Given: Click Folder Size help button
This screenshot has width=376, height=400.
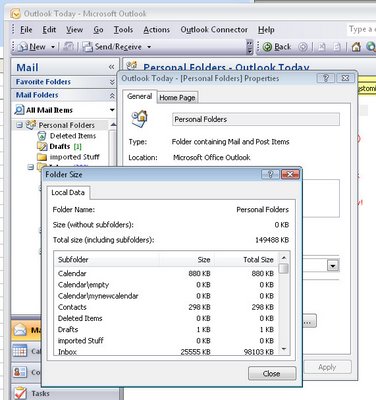Looking at the screenshot, I should tap(270, 174).
